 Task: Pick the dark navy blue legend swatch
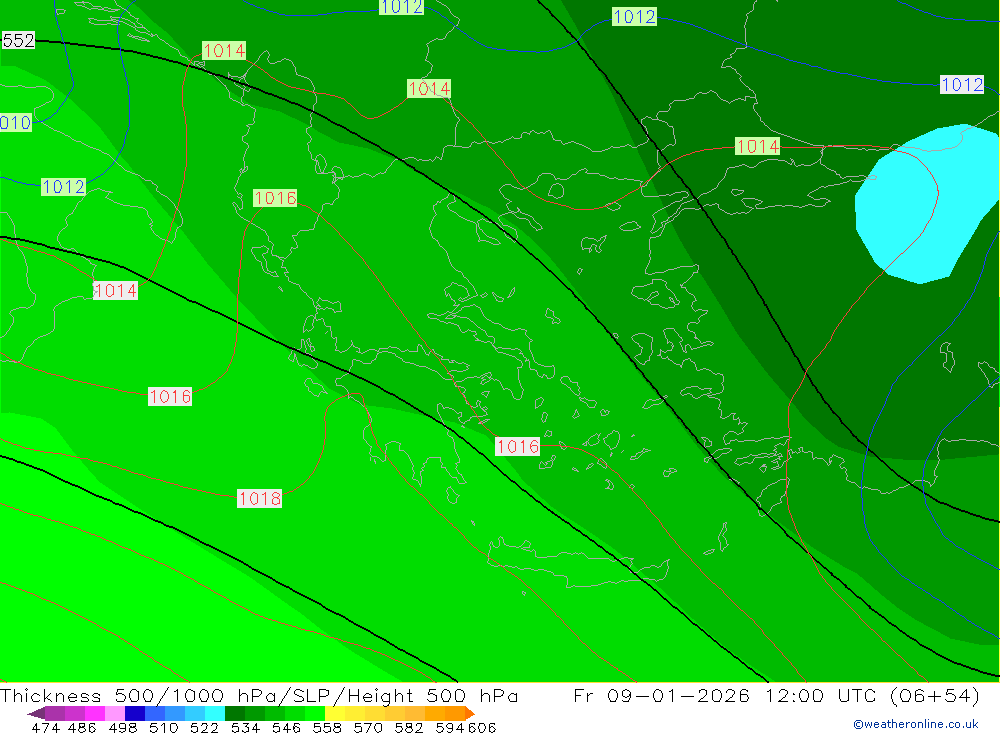135,713
